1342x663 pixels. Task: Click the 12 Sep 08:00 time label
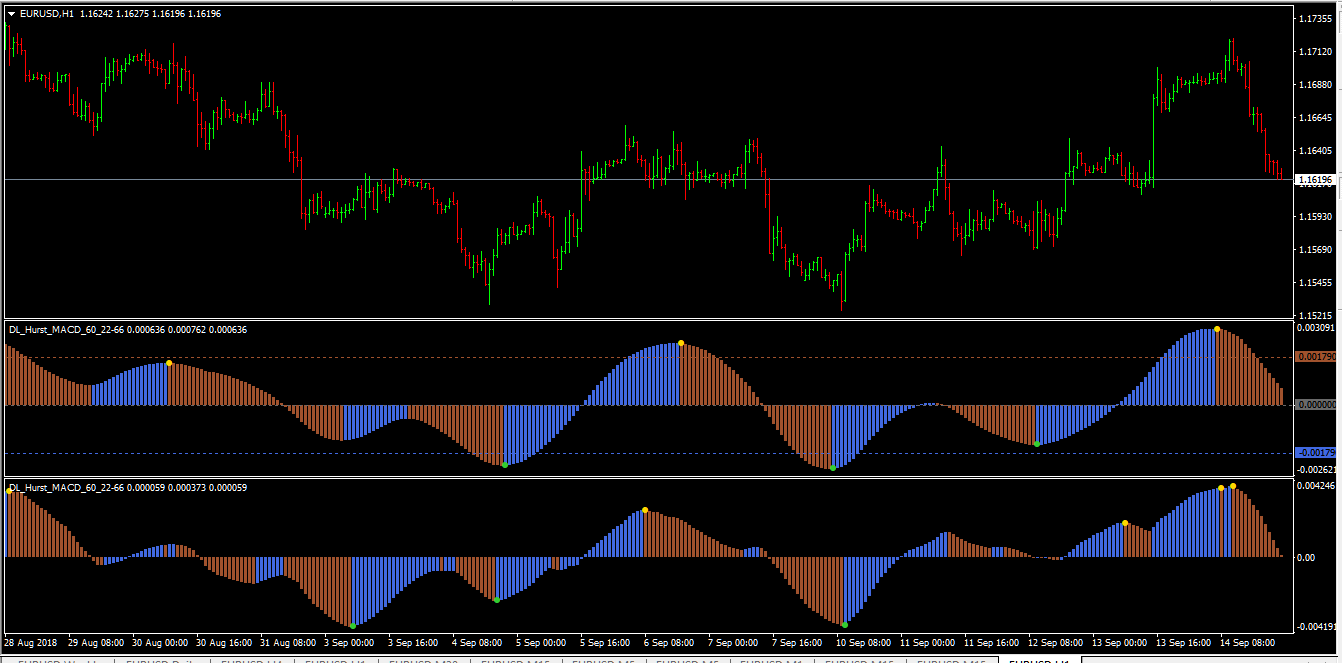(x=1058, y=643)
